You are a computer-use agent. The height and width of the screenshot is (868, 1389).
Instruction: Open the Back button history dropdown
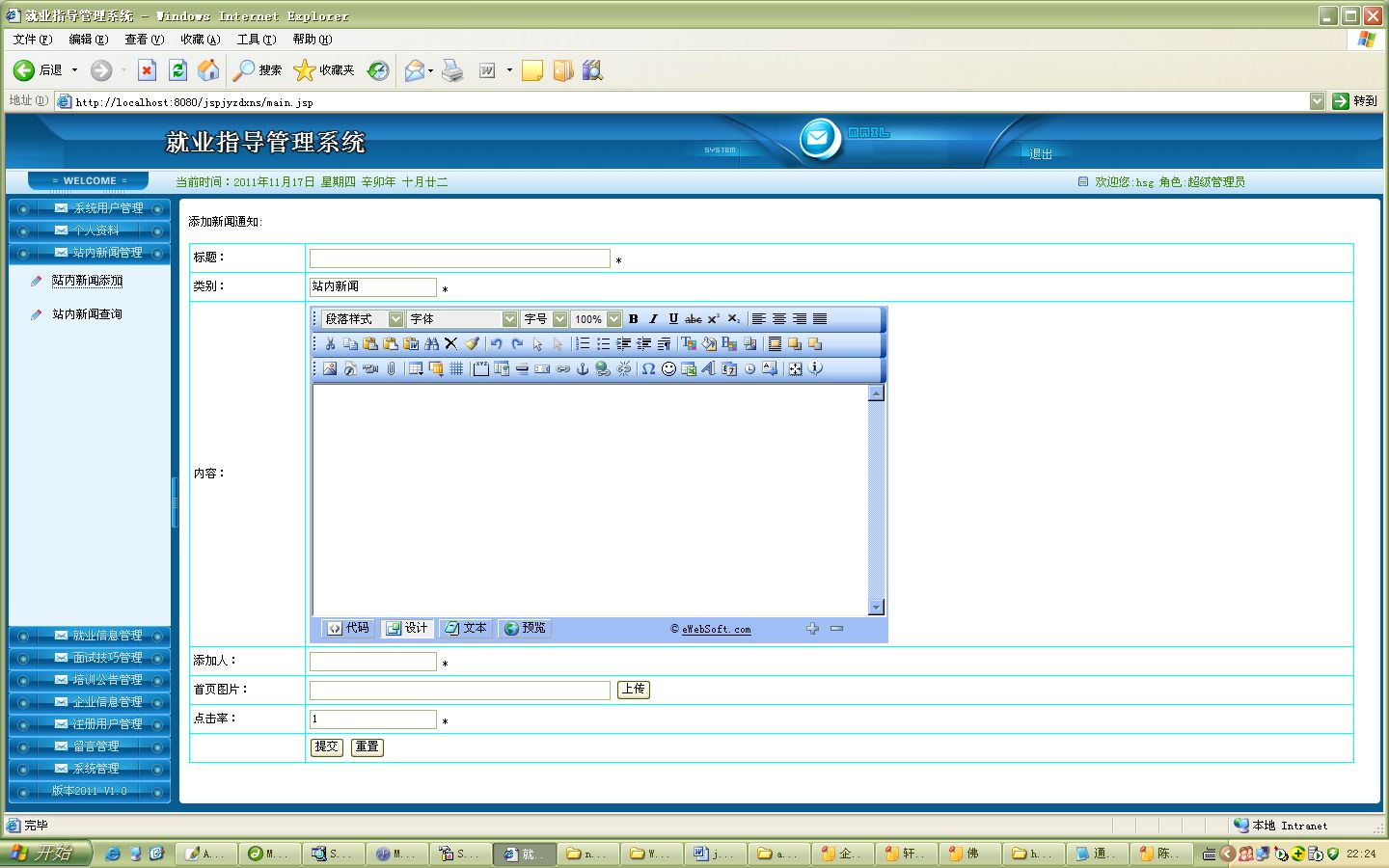[74, 70]
